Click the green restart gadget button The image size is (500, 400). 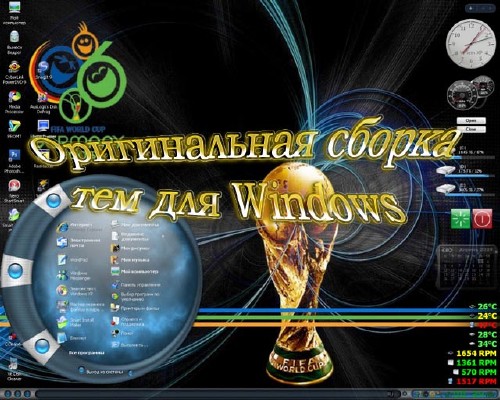460,219
